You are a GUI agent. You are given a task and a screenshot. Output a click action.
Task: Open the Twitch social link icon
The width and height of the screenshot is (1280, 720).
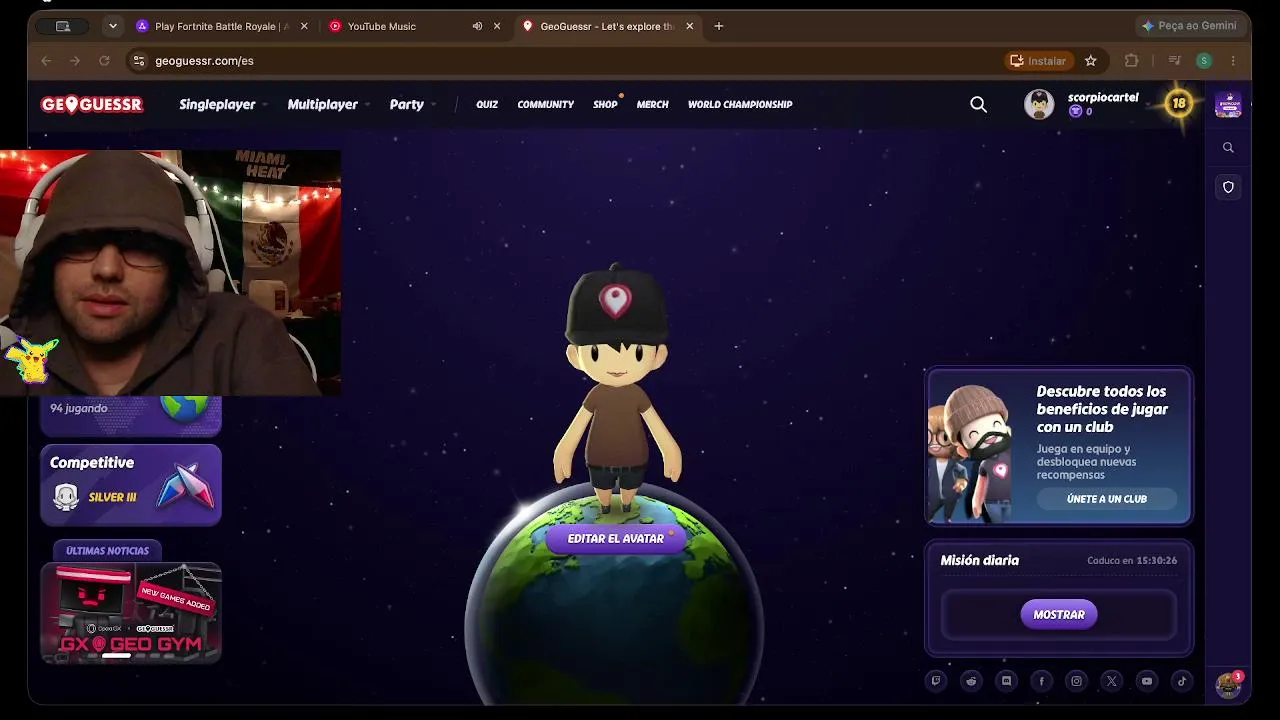click(936, 681)
